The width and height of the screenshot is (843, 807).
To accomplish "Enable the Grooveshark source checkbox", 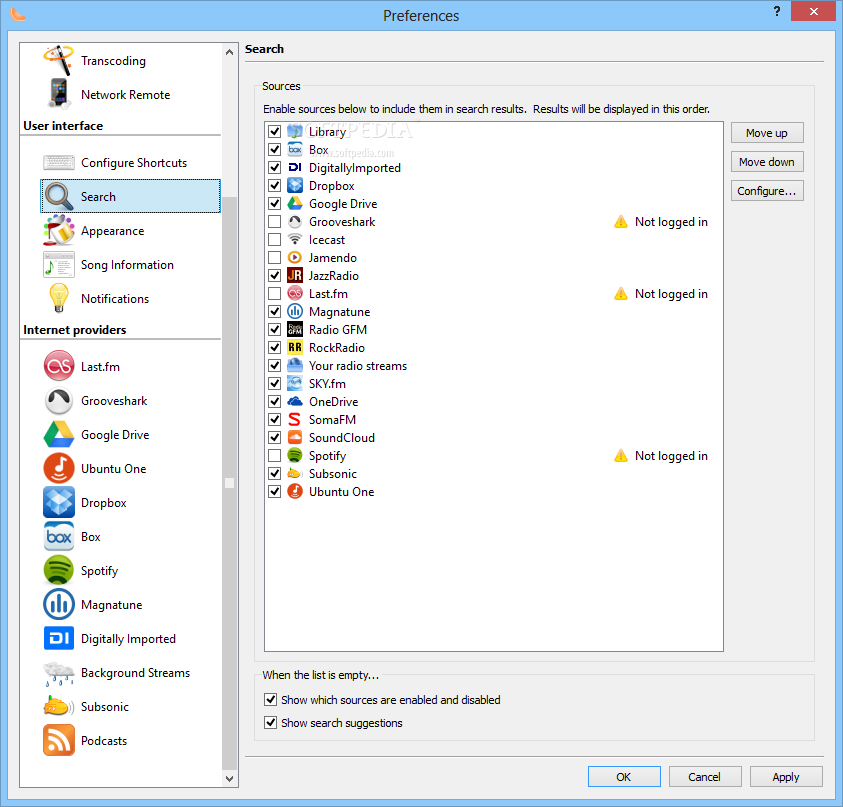I will click(274, 222).
